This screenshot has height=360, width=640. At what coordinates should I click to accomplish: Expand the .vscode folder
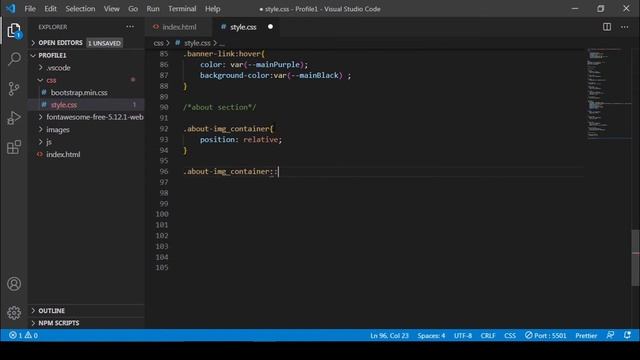[58, 68]
